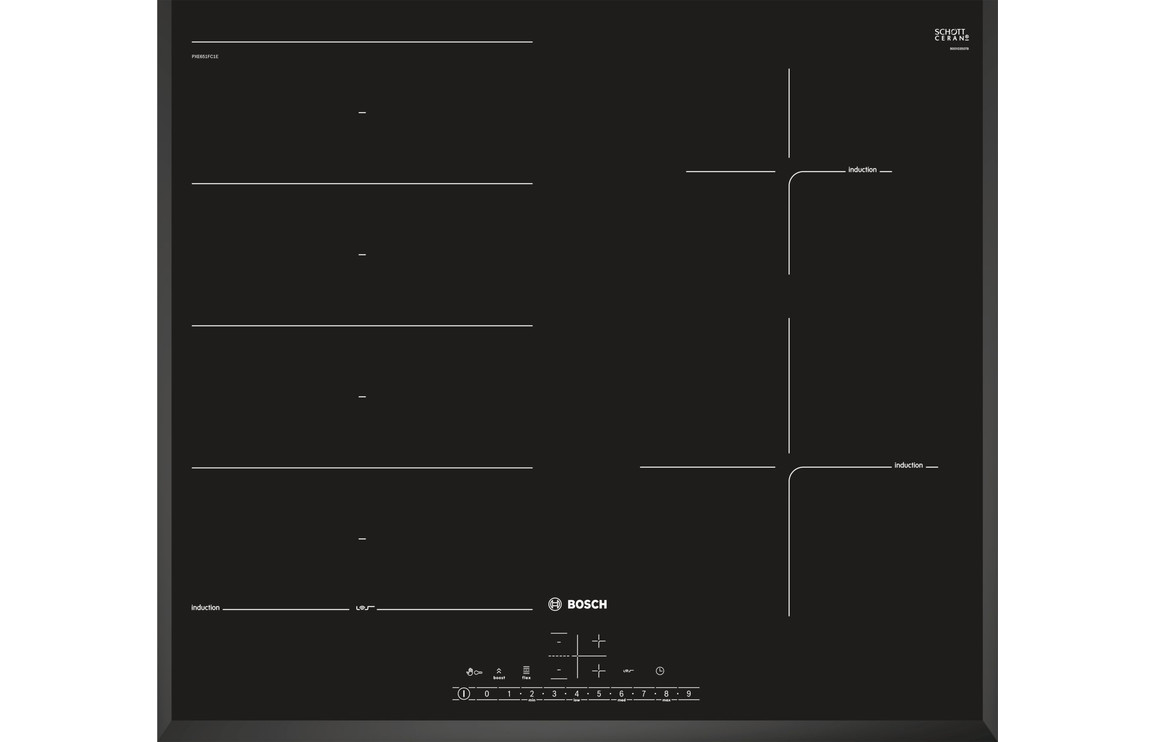Select the lower dash-shaped zone selector
Screen dimensions: 1156x742
pyautogui.click(x=559, y=670)
